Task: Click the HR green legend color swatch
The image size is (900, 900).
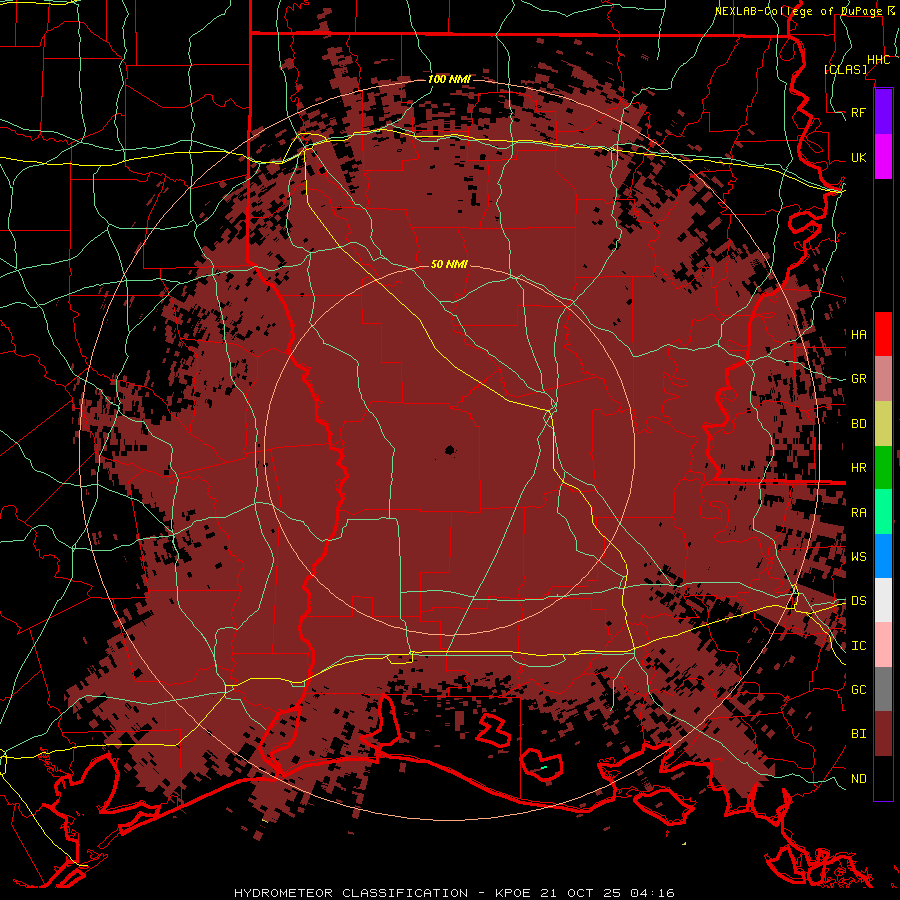Action: pyautogui.click(x=883, y=468)
